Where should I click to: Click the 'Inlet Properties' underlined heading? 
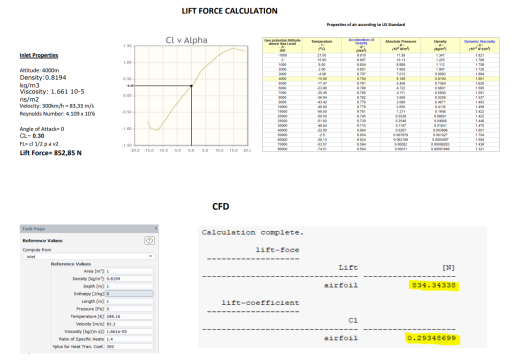39,55
